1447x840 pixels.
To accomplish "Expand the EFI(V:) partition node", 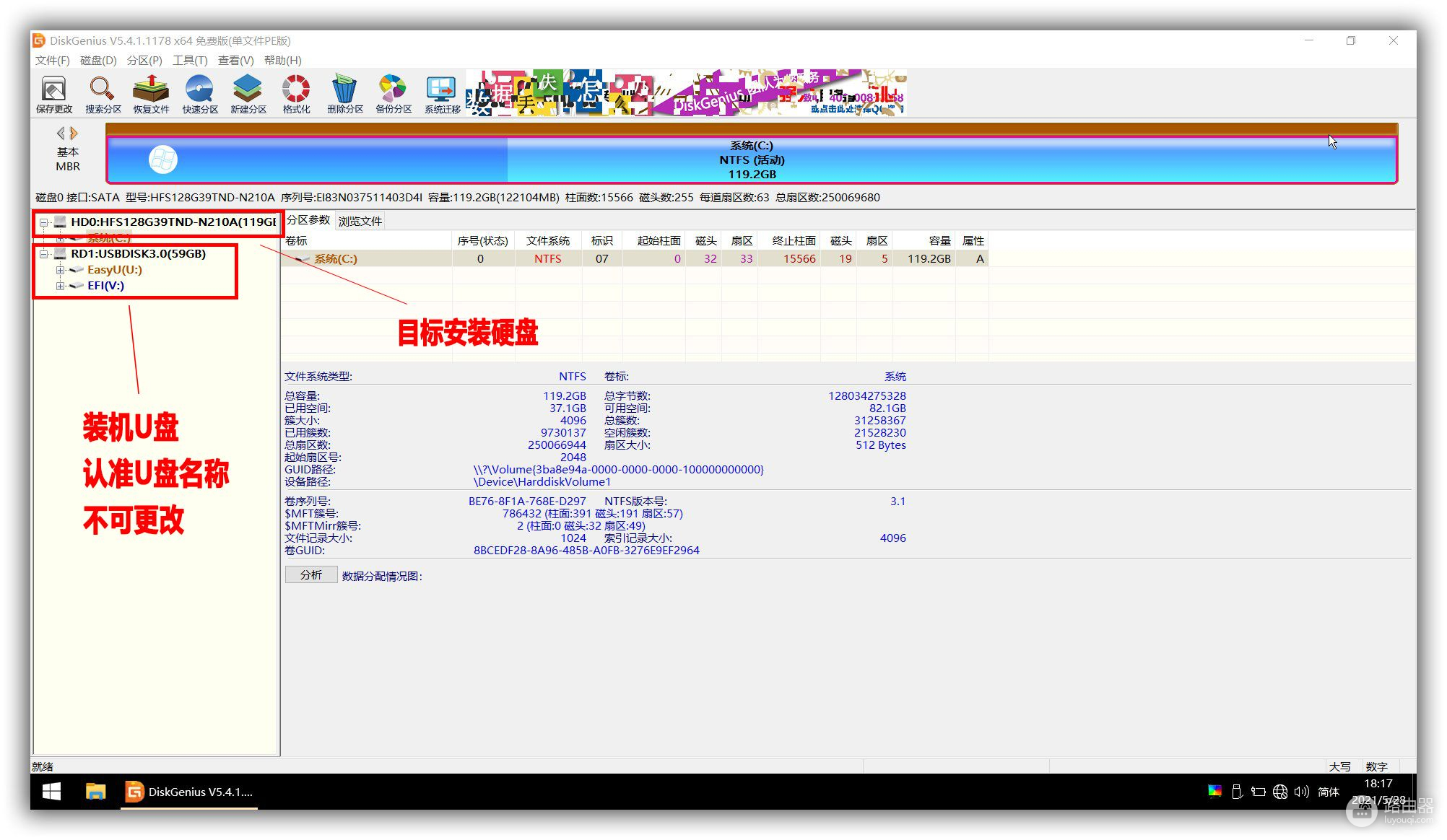I will point(61,286).
